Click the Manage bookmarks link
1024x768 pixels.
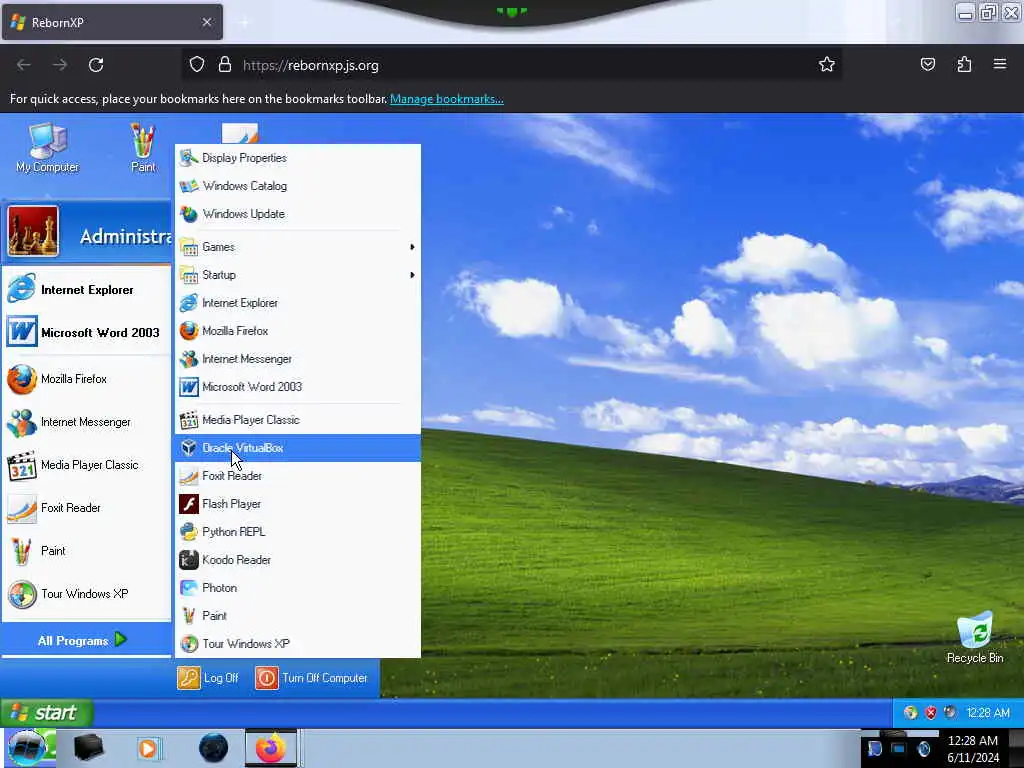[447, 99]
